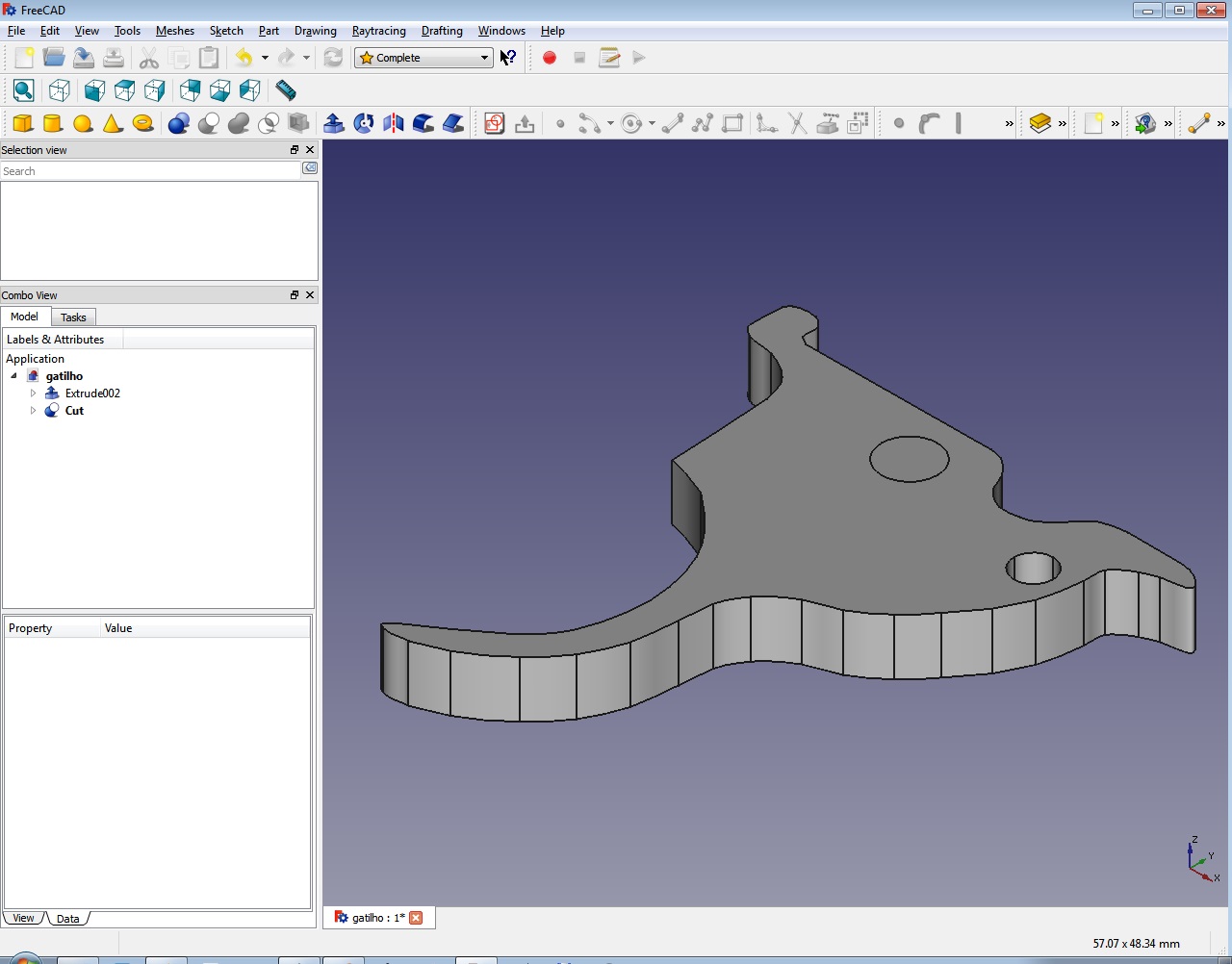Open the Complete workbench dropdown

(x=423, y=58)
